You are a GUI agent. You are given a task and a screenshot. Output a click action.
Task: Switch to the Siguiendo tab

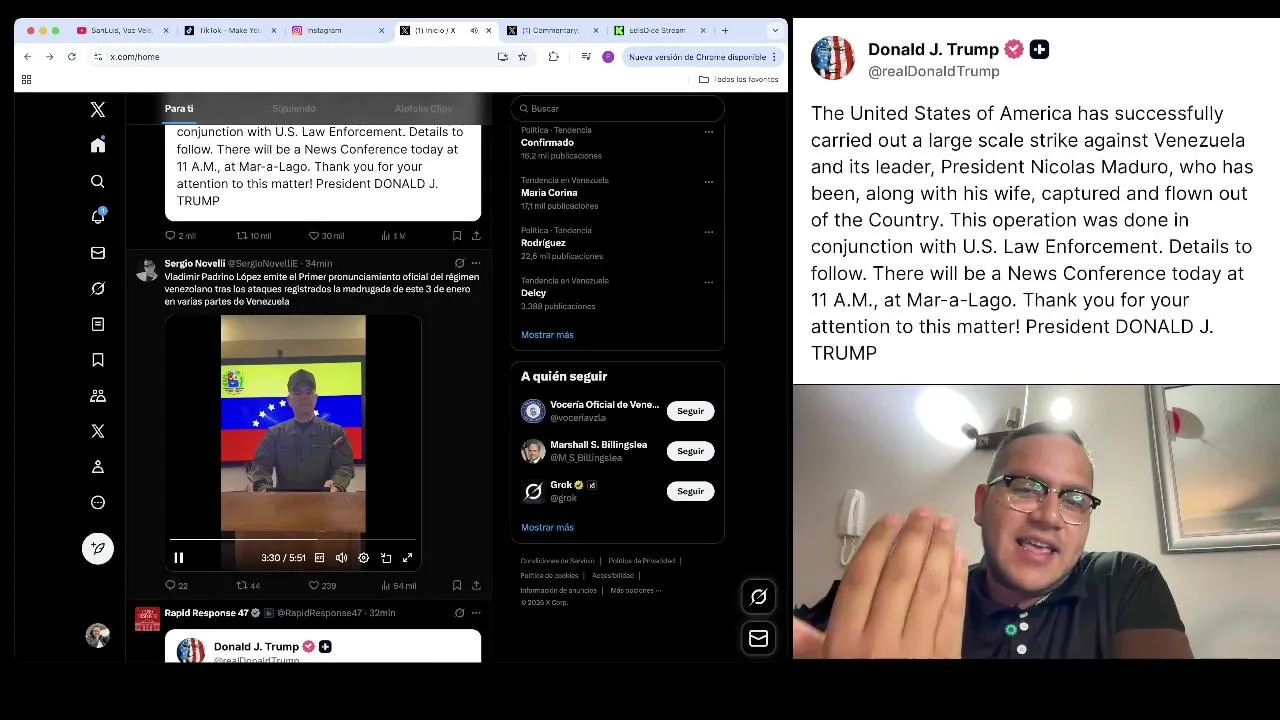click(x=294, y=108)
